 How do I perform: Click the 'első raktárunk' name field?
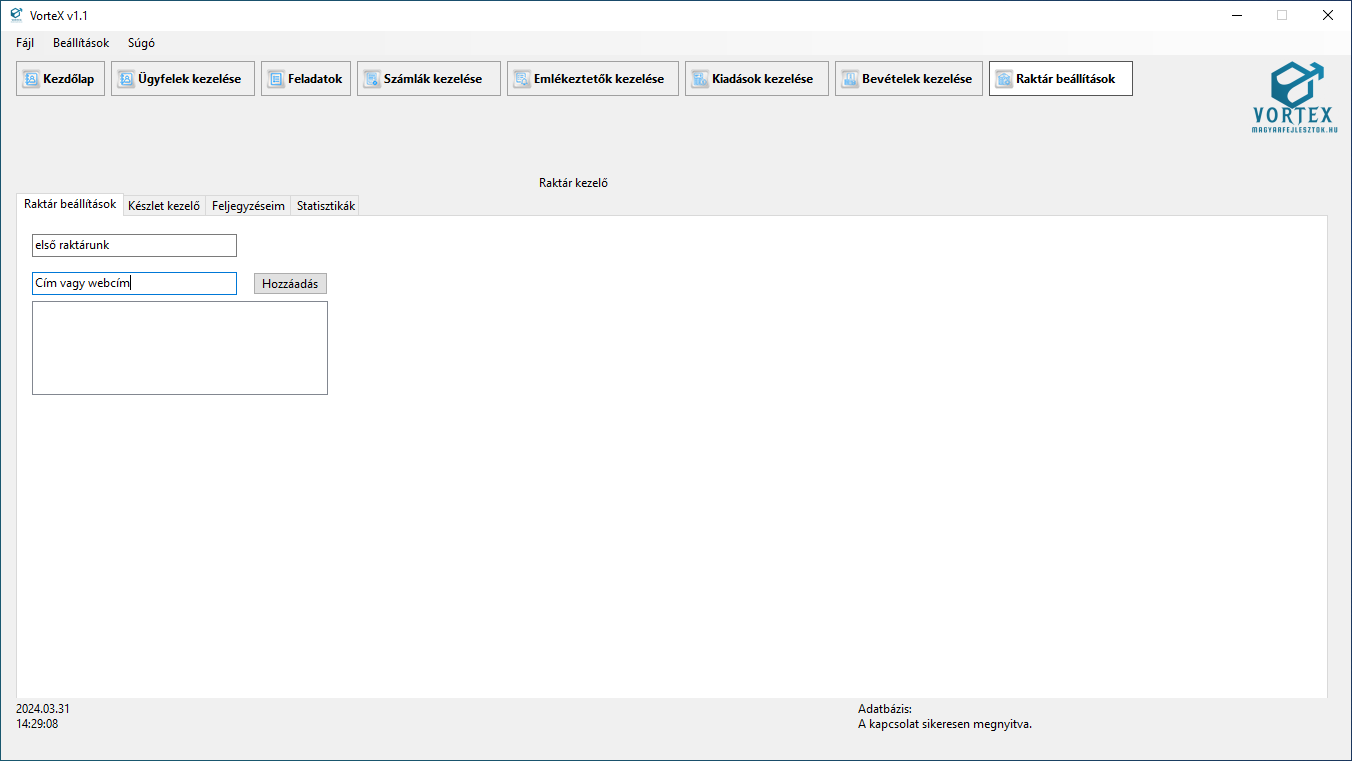(134, 245)
